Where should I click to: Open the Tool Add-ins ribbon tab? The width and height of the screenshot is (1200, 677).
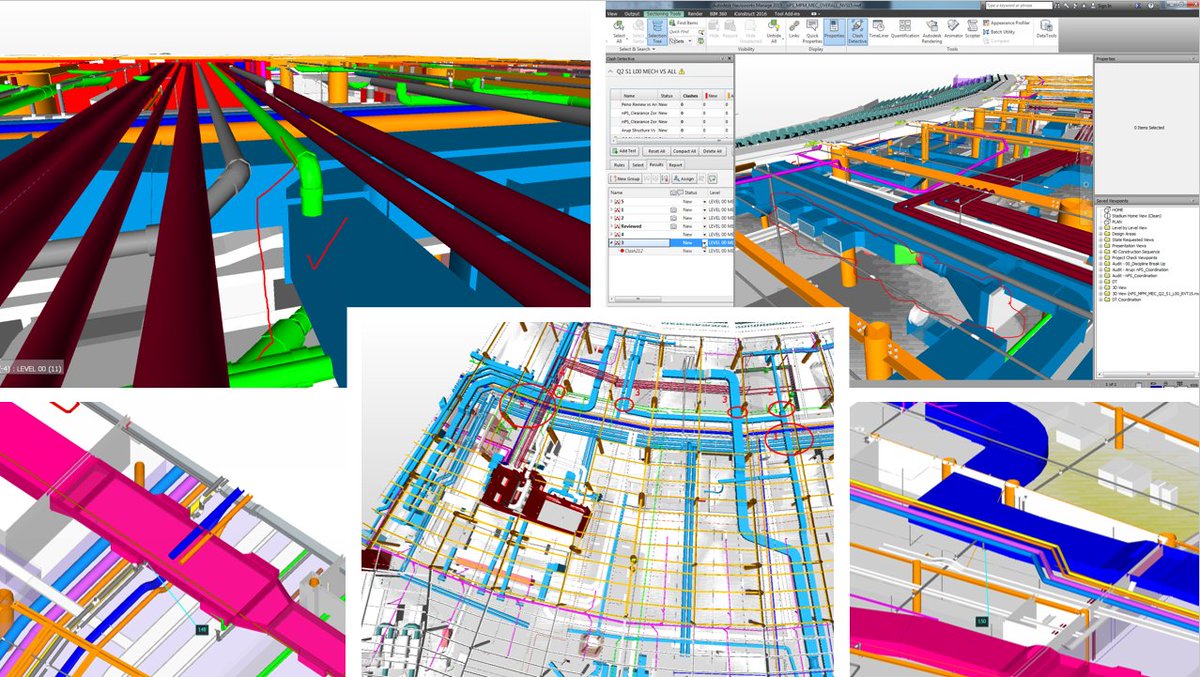pos(787,14)
